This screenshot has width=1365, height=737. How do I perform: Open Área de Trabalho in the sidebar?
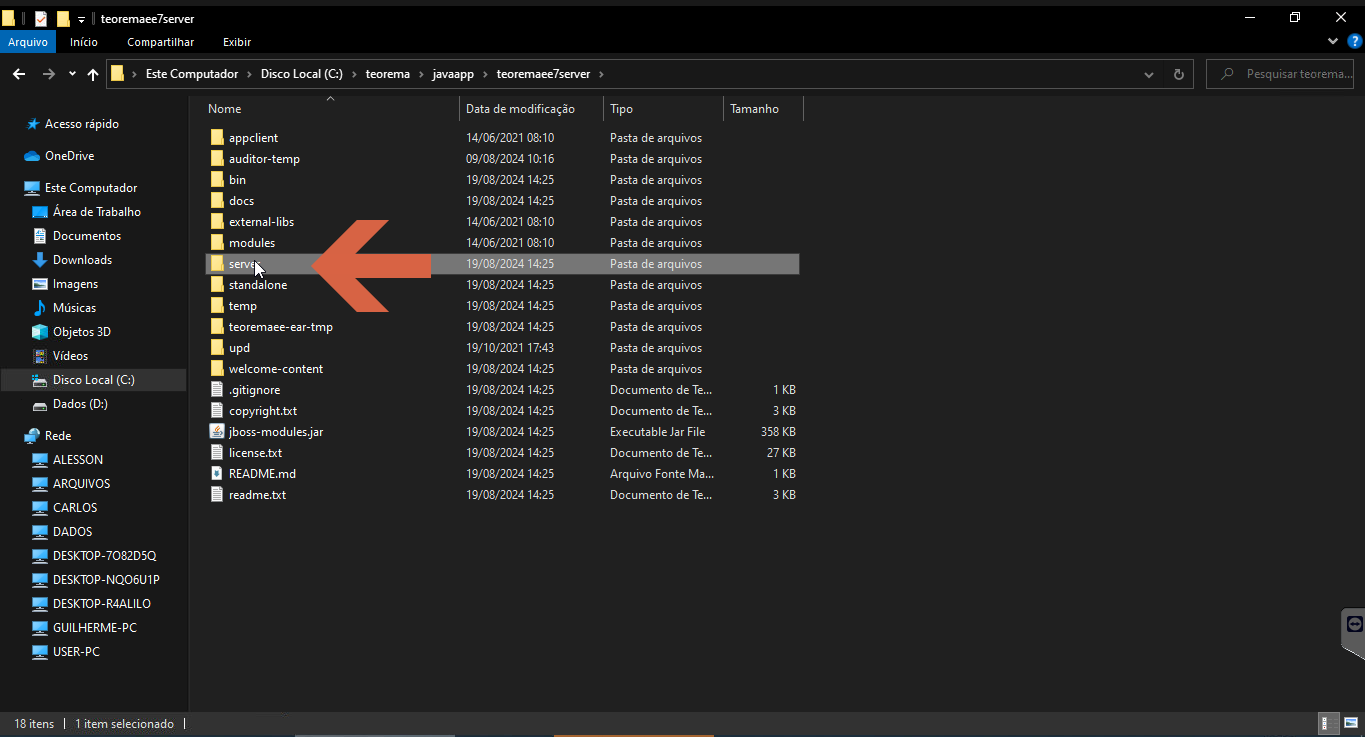point(97,212)
